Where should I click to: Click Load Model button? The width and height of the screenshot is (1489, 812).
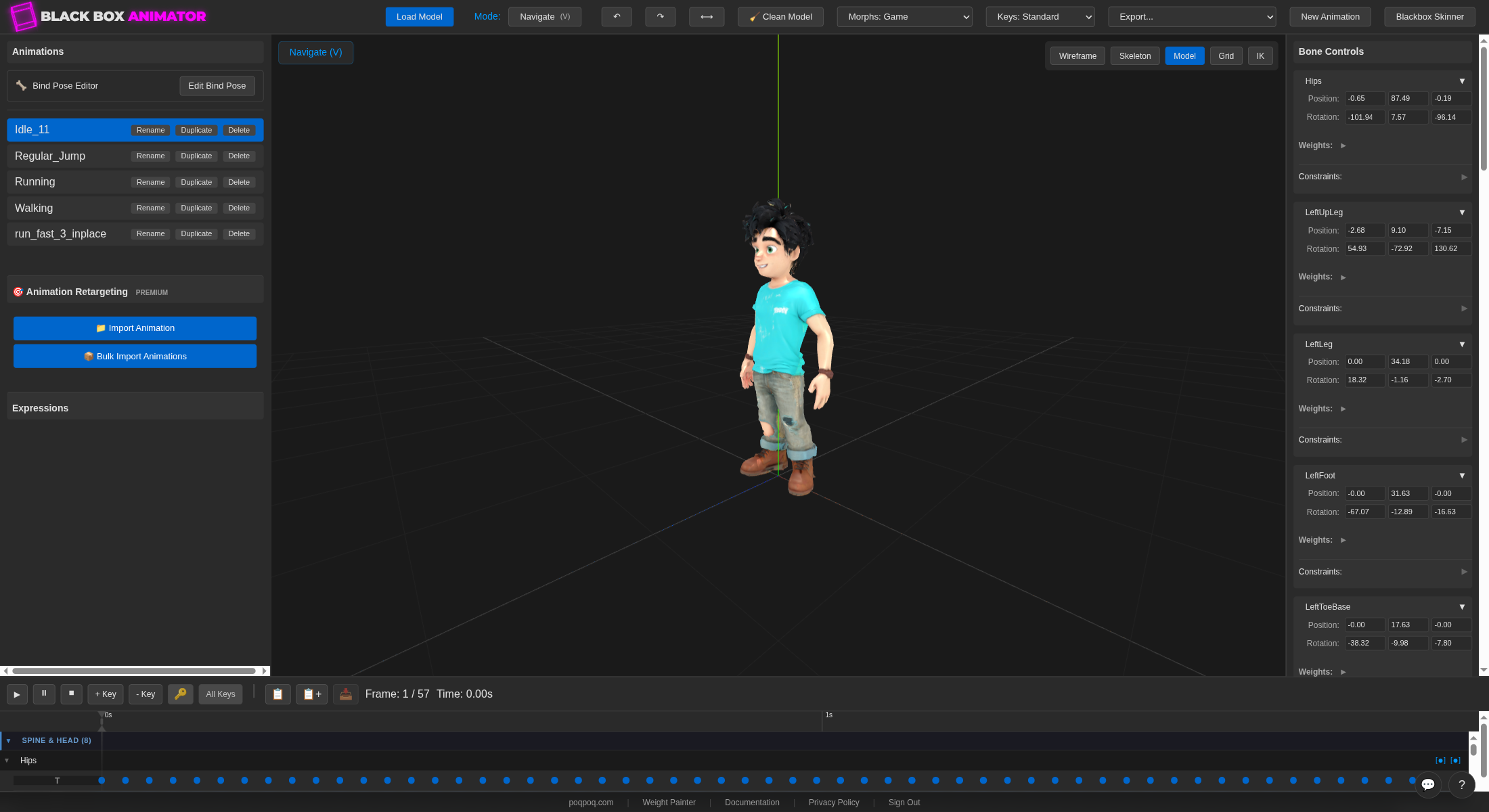(420, 17)
